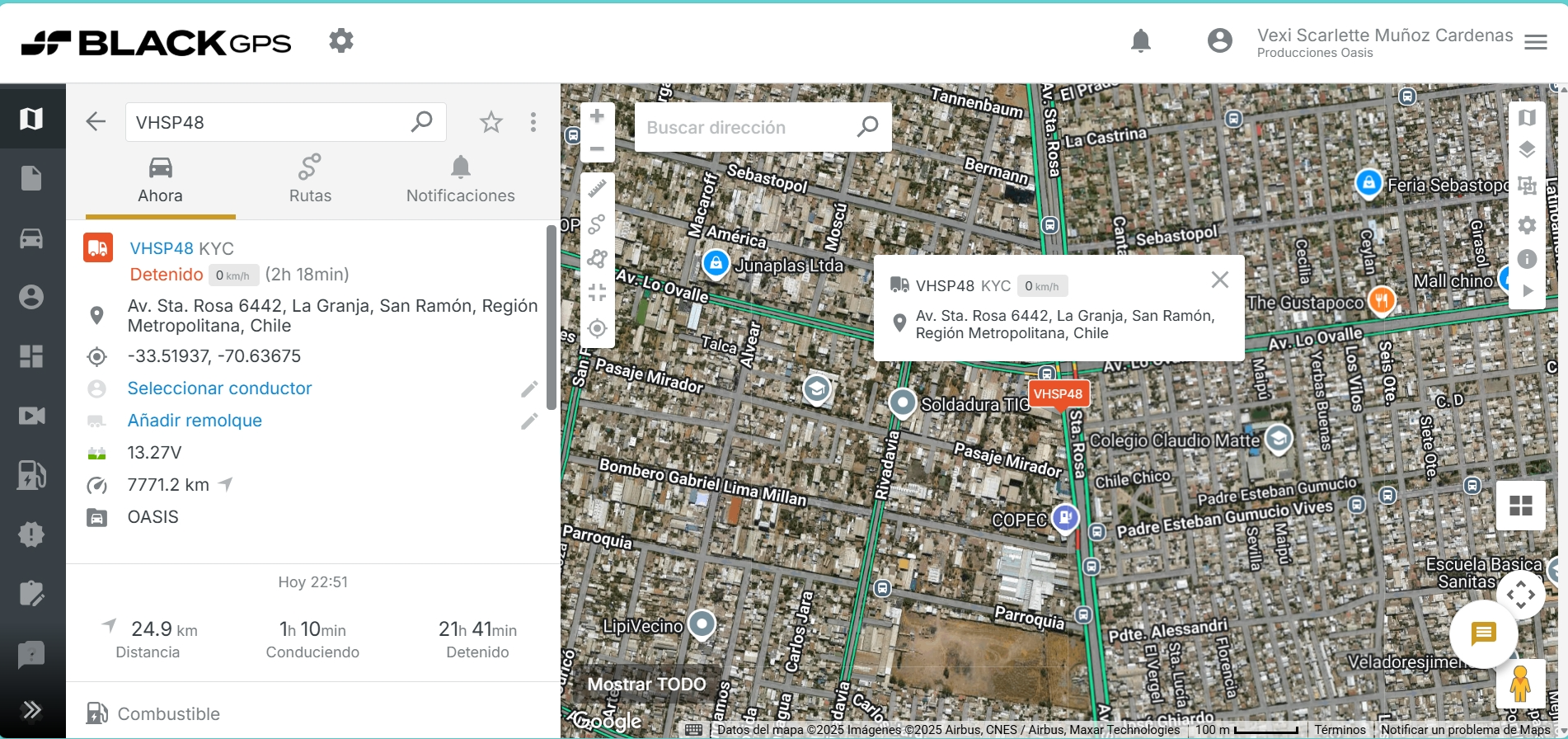Center map with locate target icon
Screen dimensions: 1568x739
pyautogui.click(x=598, y=328)
